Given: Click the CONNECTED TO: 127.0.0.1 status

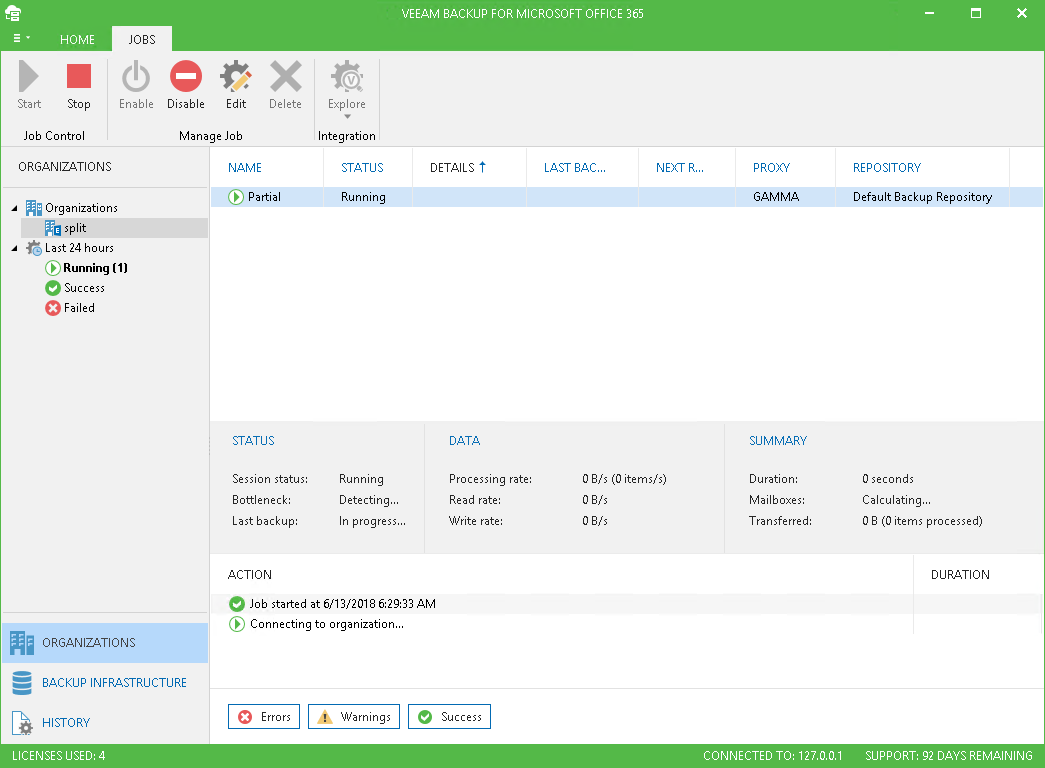Looking at the screenshot, I should pyautogui.click(x=773, y=756).
